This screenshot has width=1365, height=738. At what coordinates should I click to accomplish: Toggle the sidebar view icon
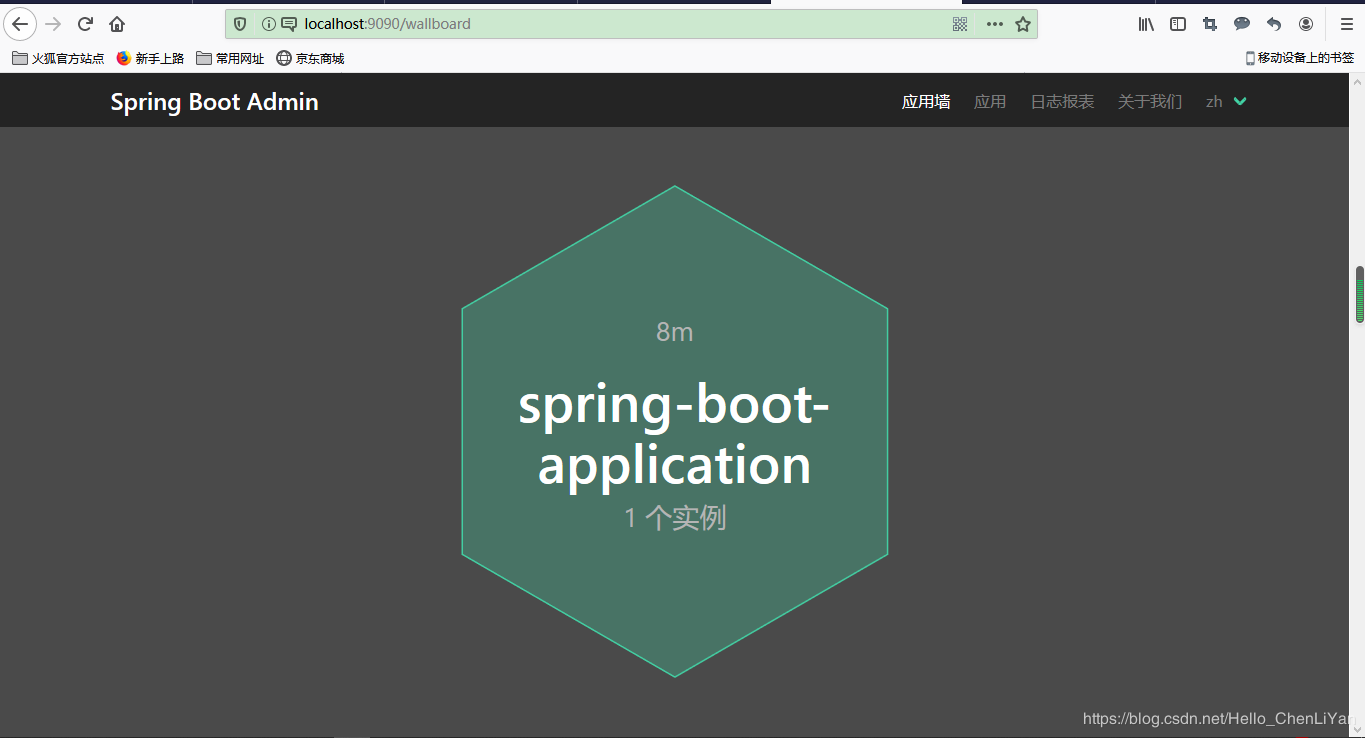point(1177,23)
